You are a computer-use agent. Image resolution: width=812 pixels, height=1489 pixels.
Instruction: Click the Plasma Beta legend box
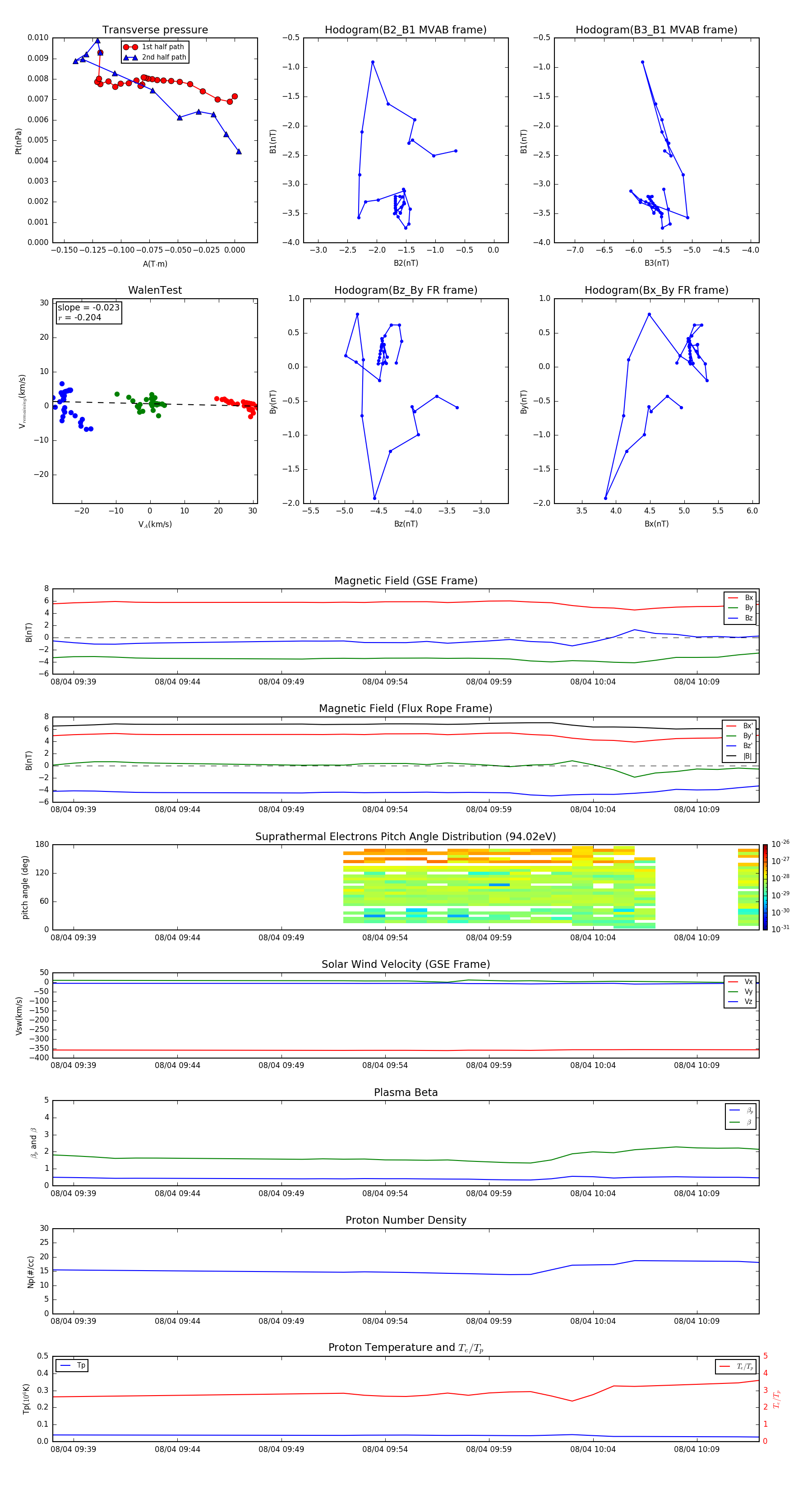pyautogui.click(x=741, y=1116)
